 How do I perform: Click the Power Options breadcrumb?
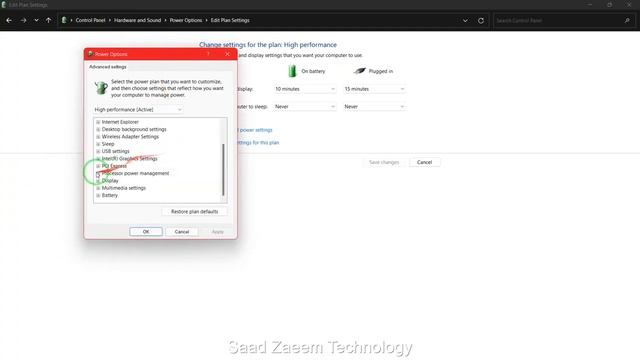point(186,20)
